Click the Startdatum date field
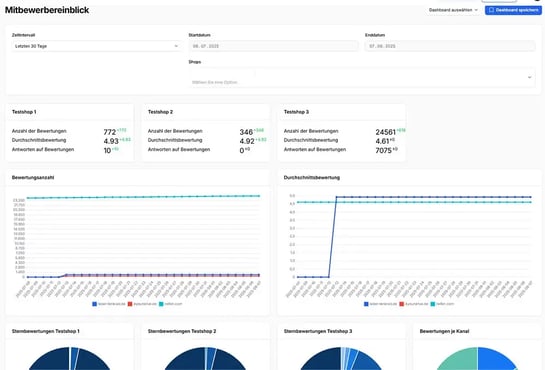 pyautogui.click(x=273, y=46)
